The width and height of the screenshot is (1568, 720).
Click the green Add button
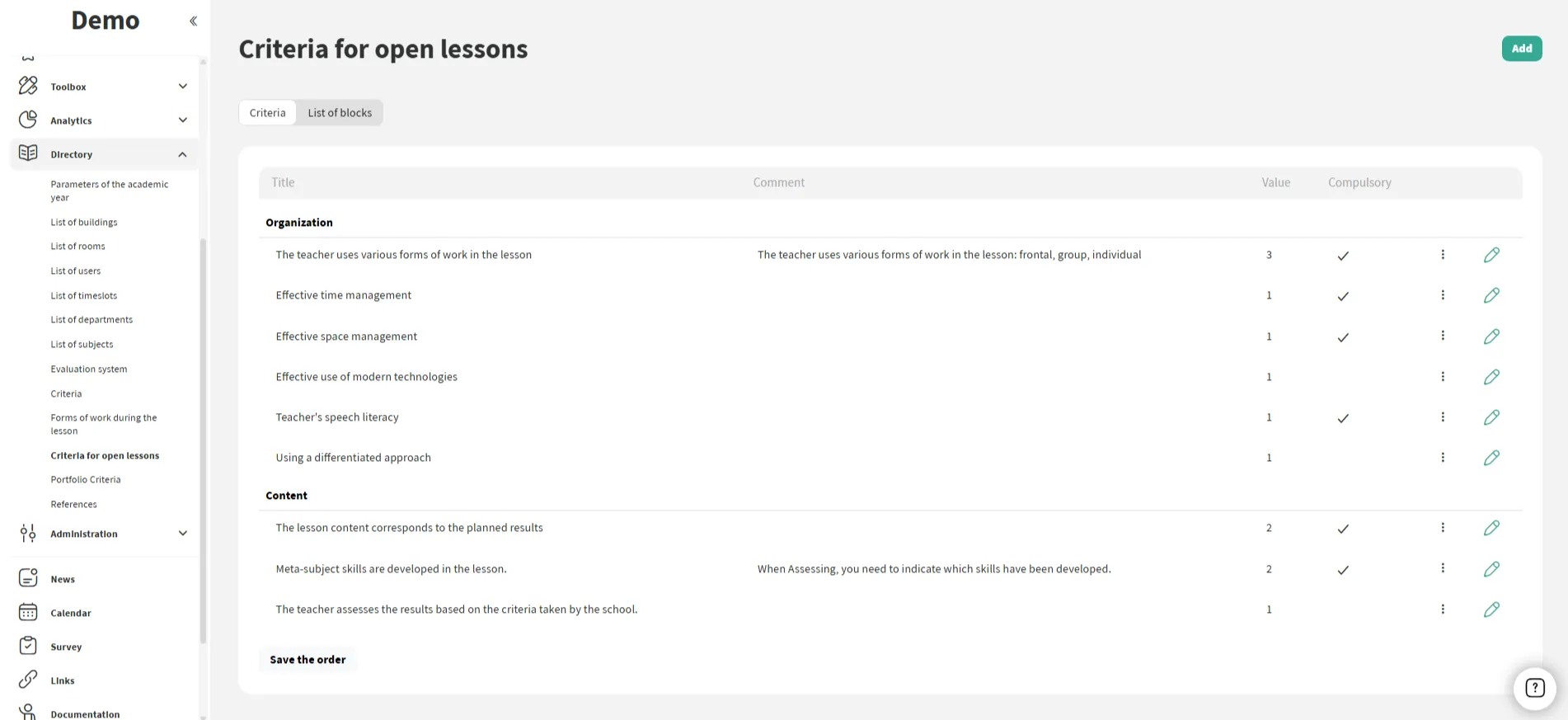(1521, 49)
